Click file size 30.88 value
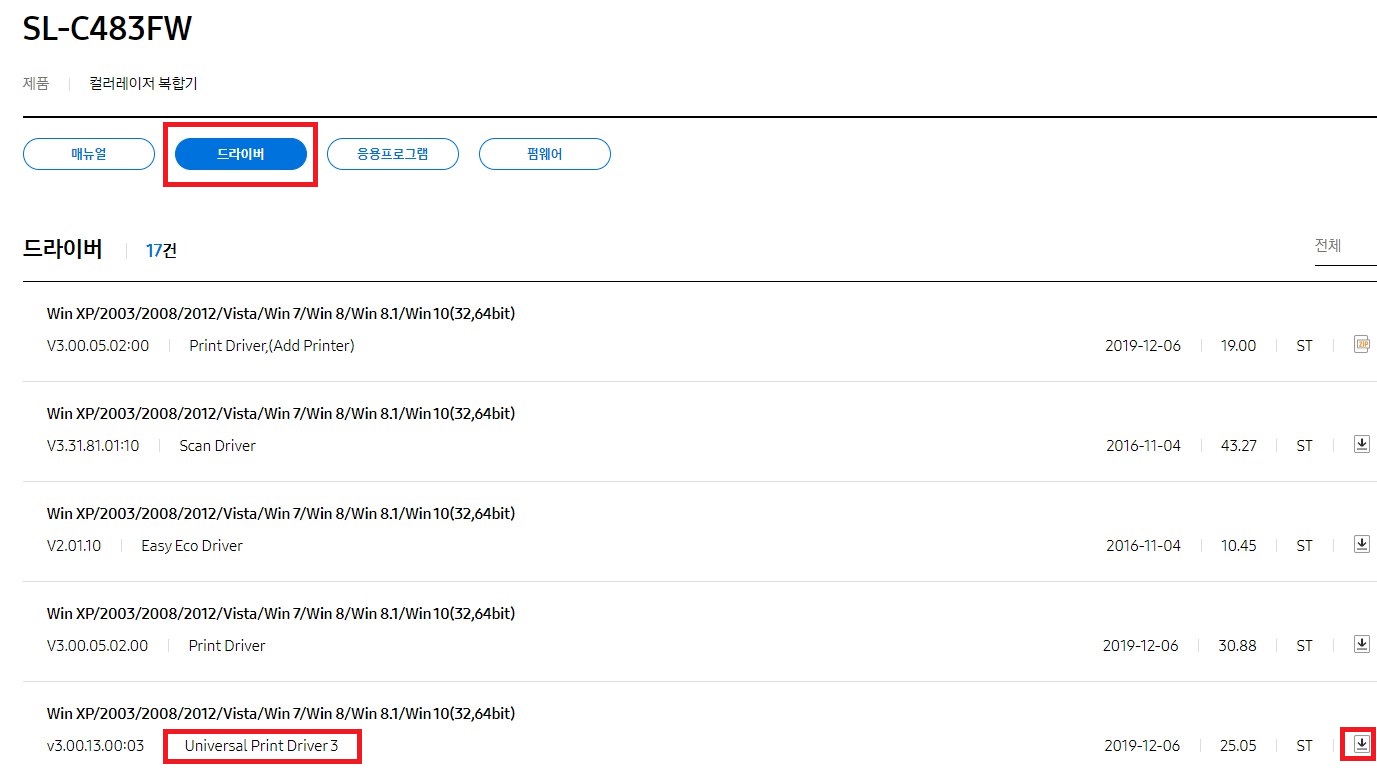This screenshot has width=1377, height=770. coord(1238,646)
